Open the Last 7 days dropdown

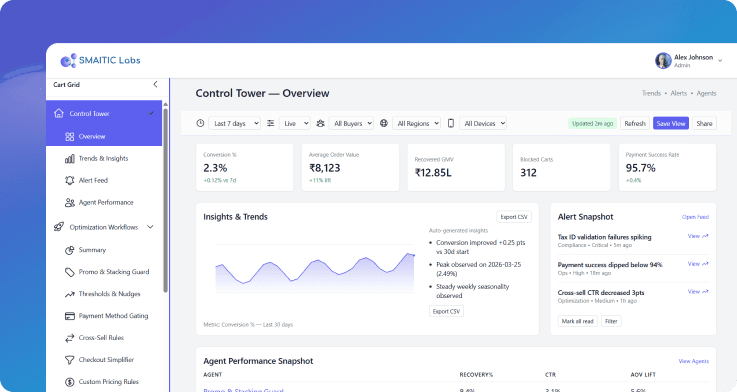click(234, 123)
